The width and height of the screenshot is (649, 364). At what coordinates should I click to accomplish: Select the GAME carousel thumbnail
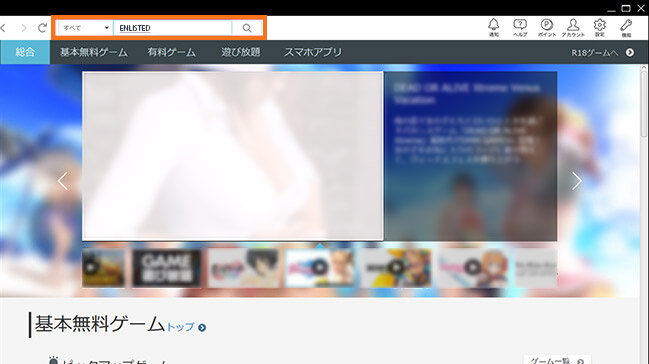point(167,268)
